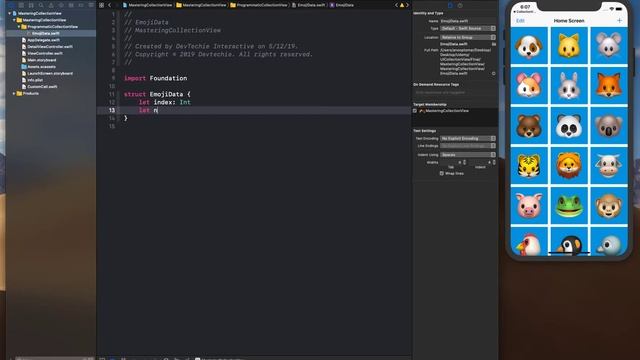Open the Find navigator magnifier icon
The width and height of the screenshot is (640, 360).
(41, 5)
